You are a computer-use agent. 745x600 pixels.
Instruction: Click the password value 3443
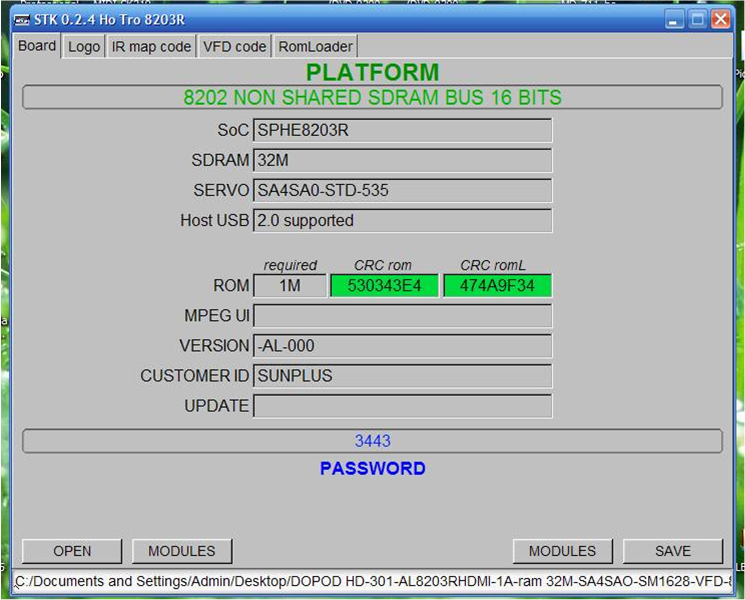(372, 441)
